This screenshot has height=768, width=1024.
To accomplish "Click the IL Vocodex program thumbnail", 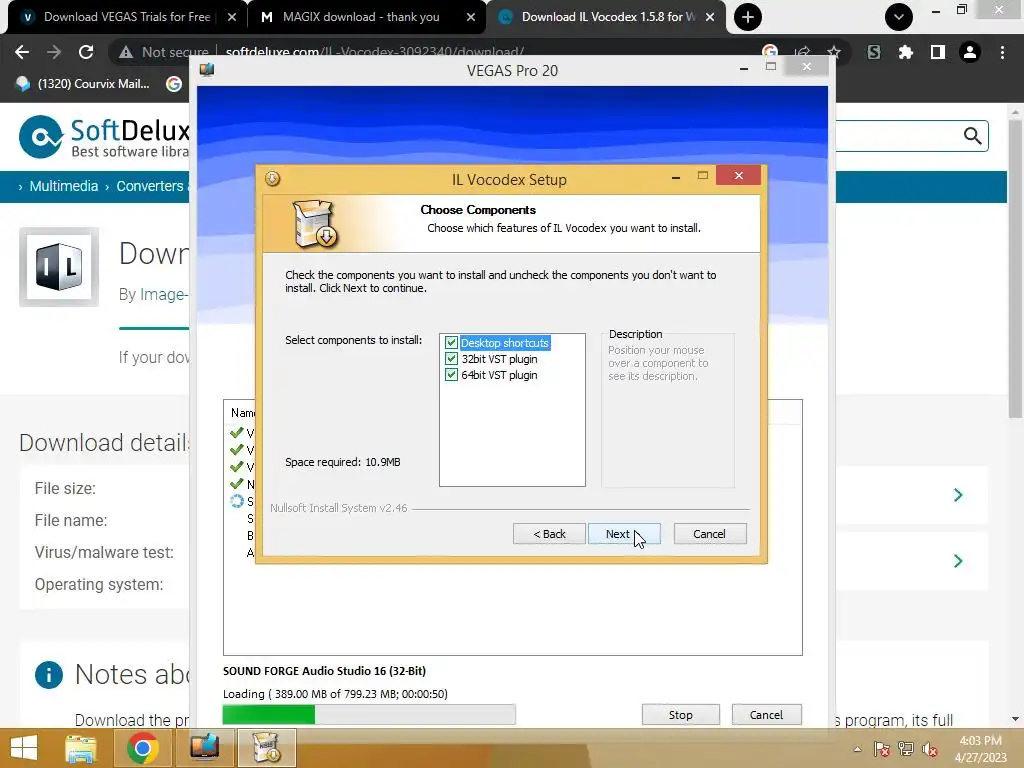I will click(59, 266).
